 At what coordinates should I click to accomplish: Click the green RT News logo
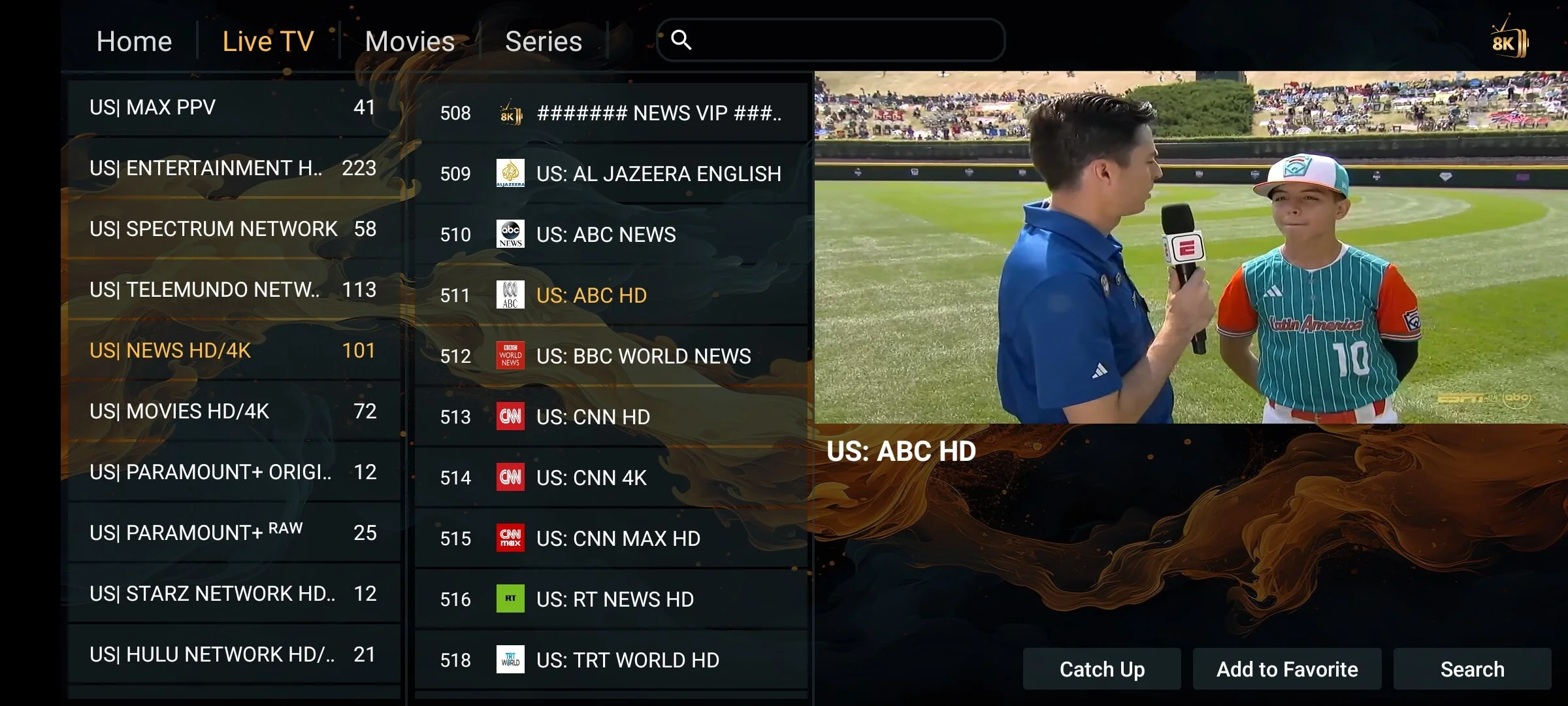pos(510,599)
